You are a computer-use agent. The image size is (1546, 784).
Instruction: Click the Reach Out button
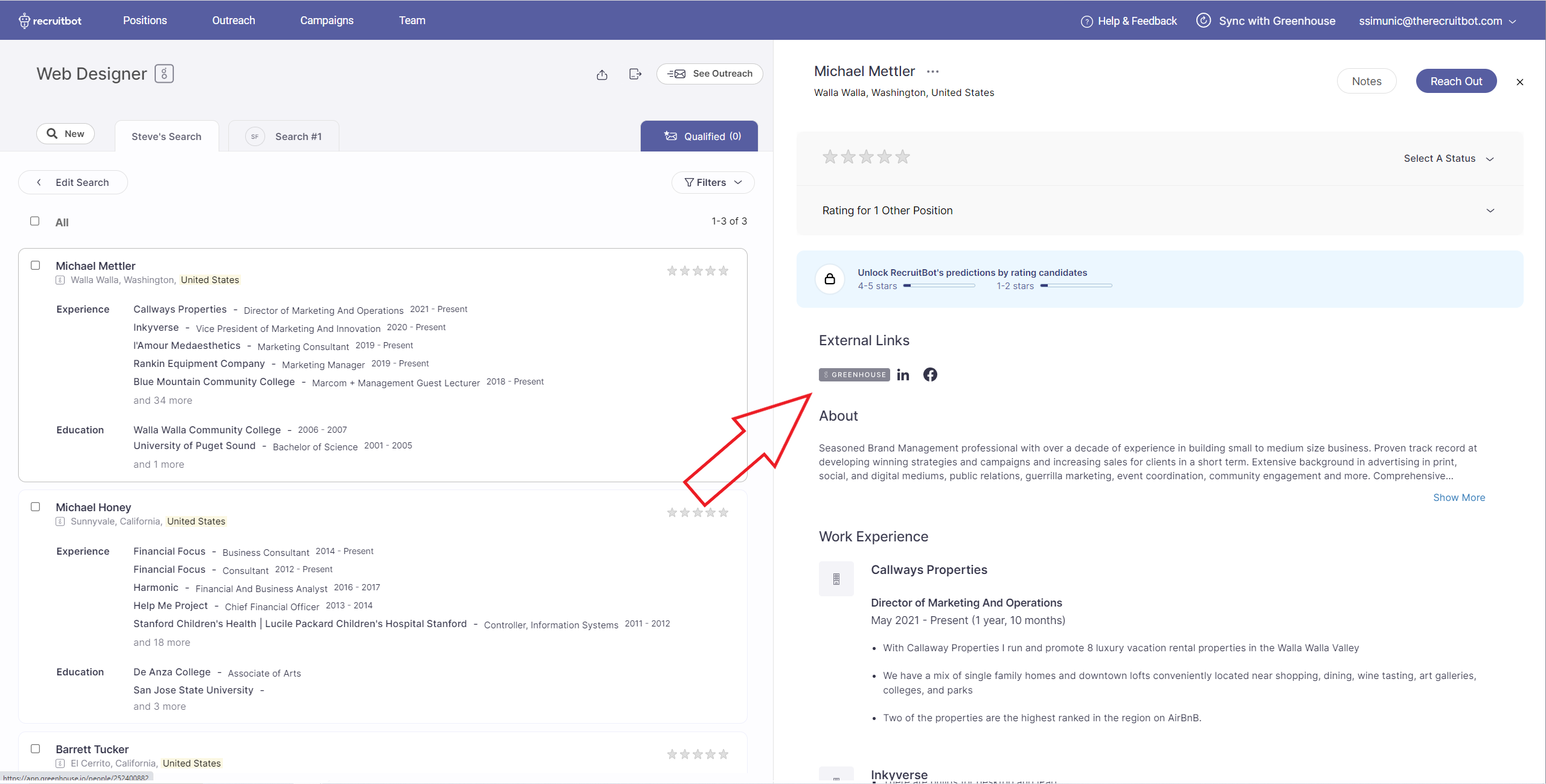[x=1455, y=81]
